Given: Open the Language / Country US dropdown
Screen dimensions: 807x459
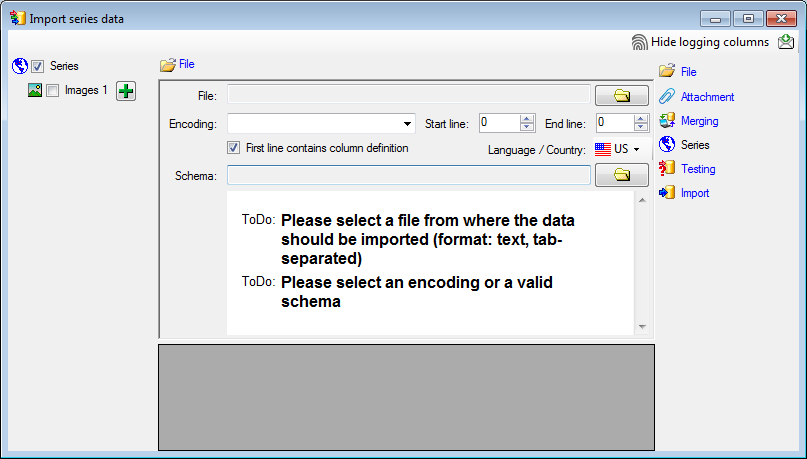Looking at the screenshot, I should tap(637, 149).
